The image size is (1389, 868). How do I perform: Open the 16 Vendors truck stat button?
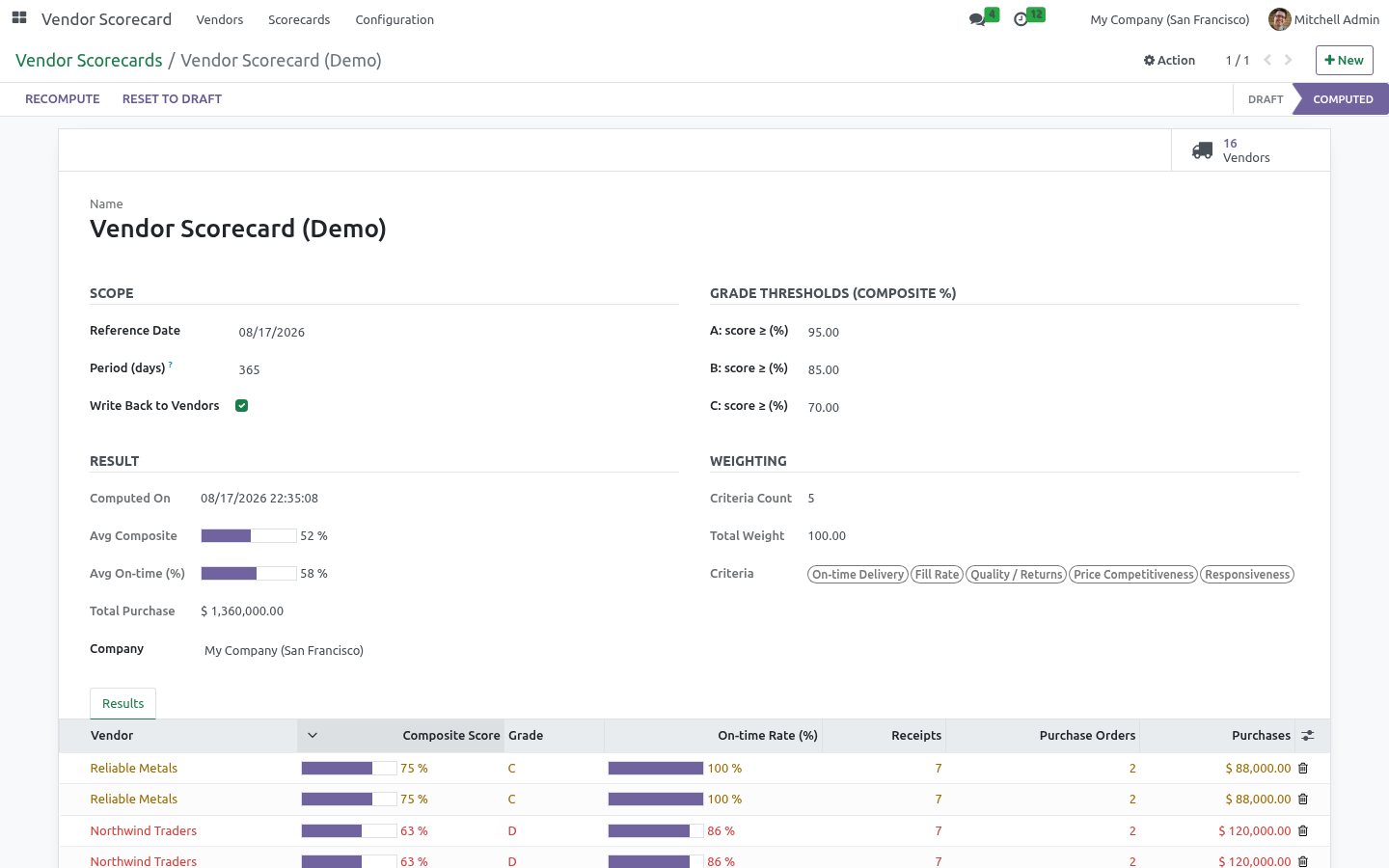[x=1250, y=150]
